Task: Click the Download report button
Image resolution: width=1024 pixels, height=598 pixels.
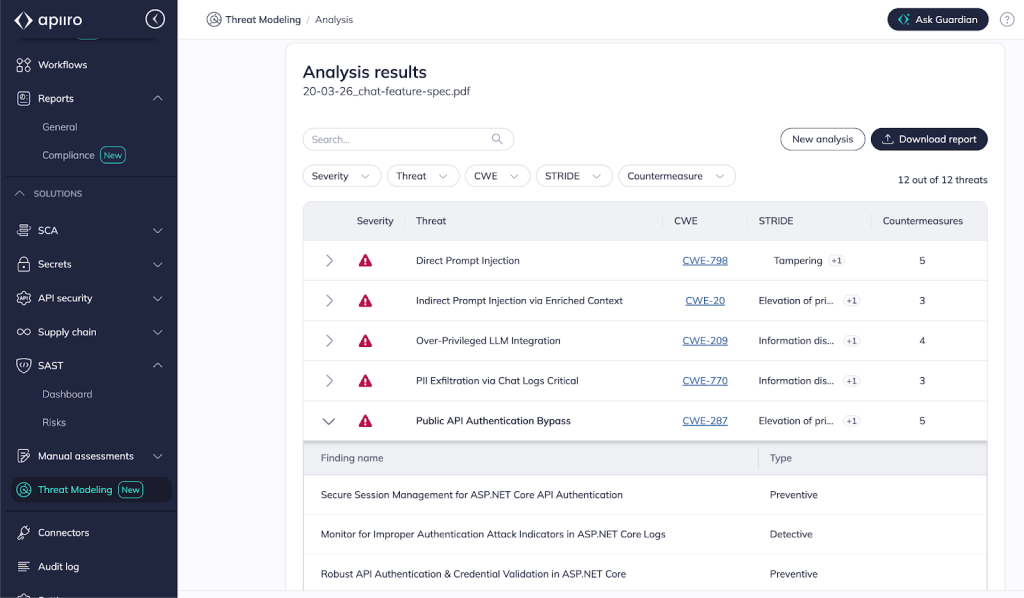Action: point(928,139)
